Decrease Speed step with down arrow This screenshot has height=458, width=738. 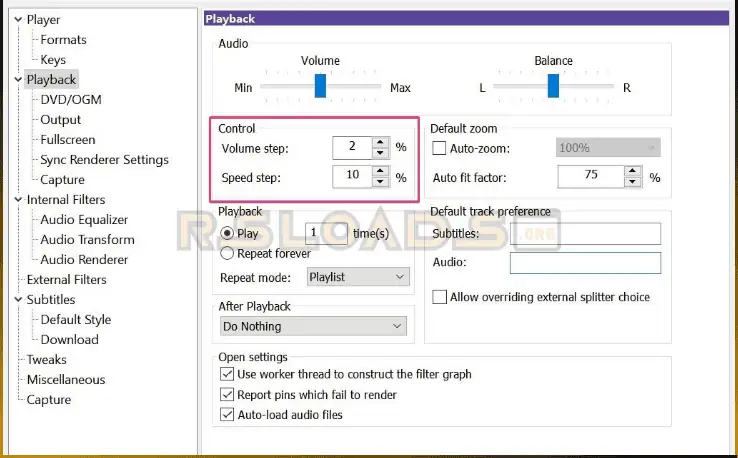click(x=380, y=184)
